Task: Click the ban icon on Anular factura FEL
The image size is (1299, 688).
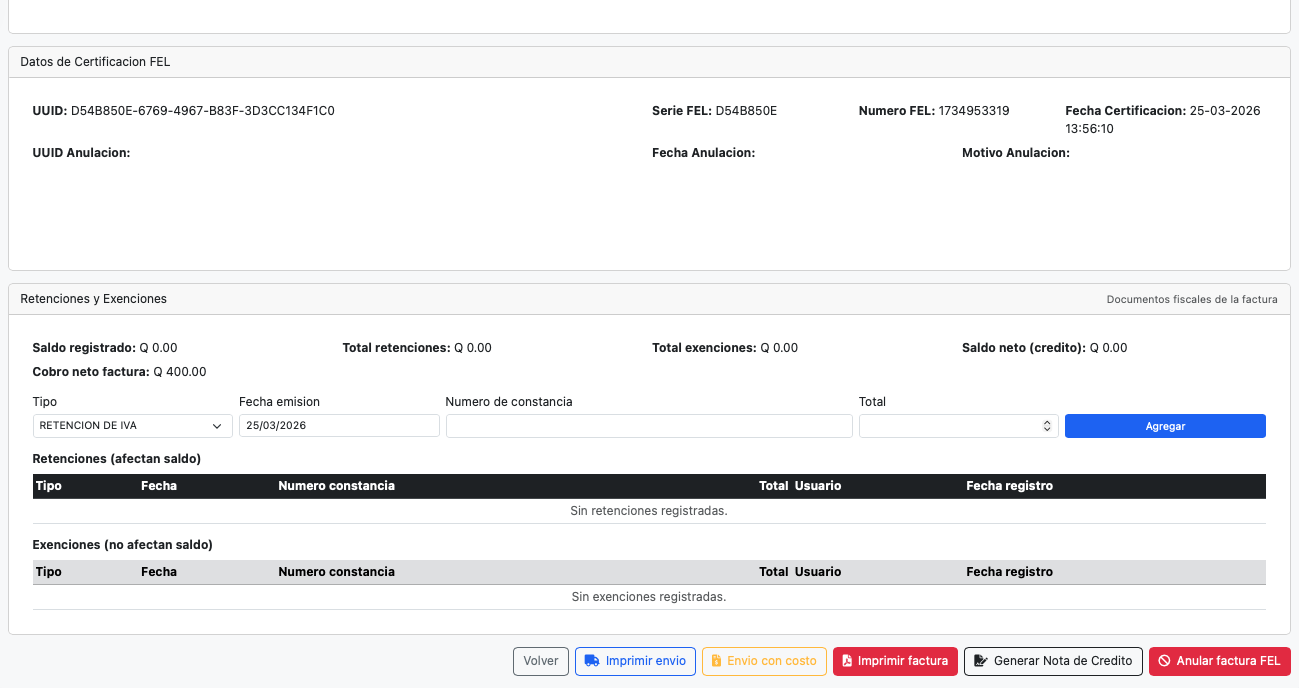Action: pyautogui.click(x=1164, y=661)
